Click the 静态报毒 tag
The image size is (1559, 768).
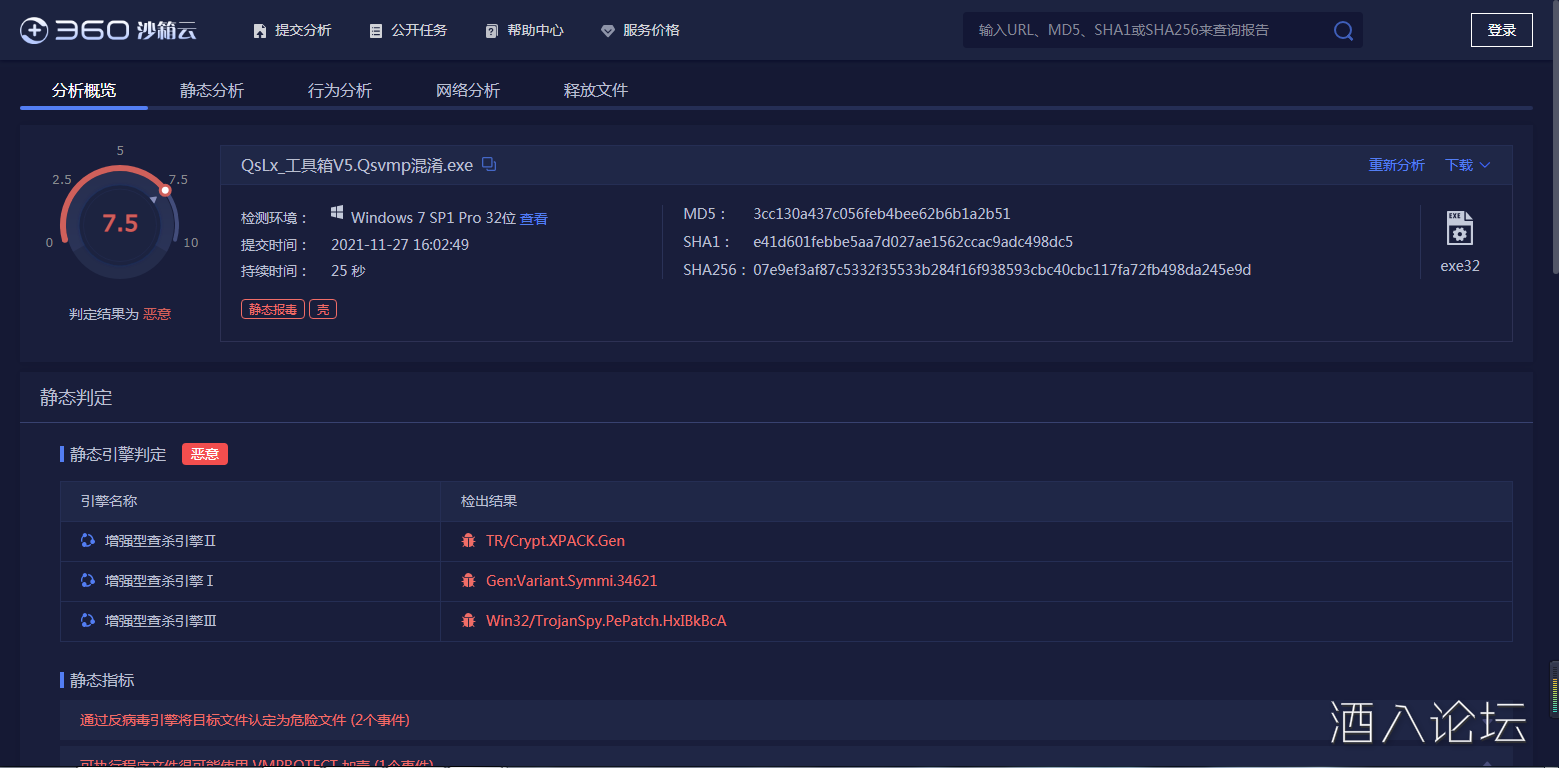click(273, 310)
